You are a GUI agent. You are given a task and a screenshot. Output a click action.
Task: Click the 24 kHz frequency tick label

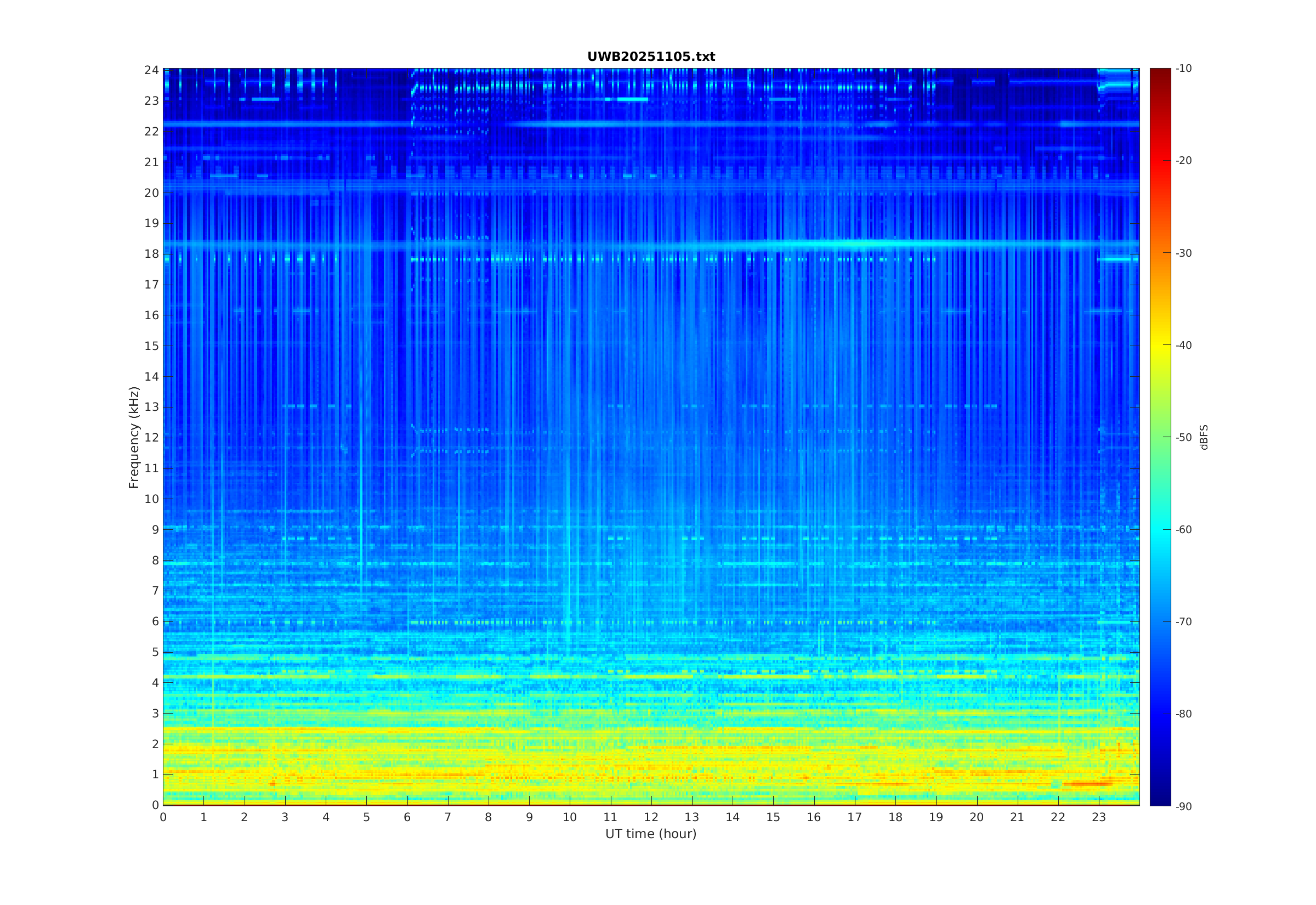(151, 70)
